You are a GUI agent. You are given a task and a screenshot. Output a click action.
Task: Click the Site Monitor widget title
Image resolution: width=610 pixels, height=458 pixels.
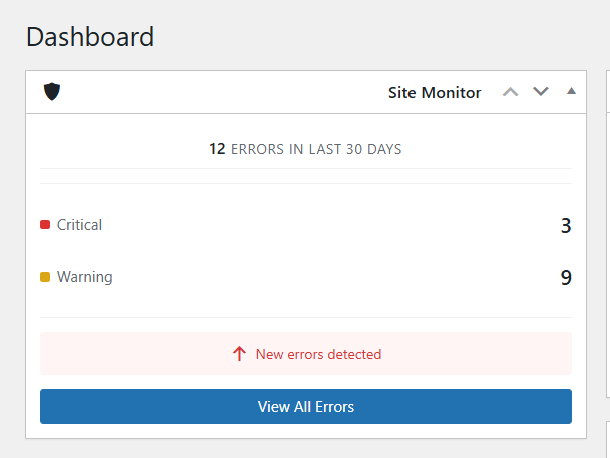(x=434, y=93)
